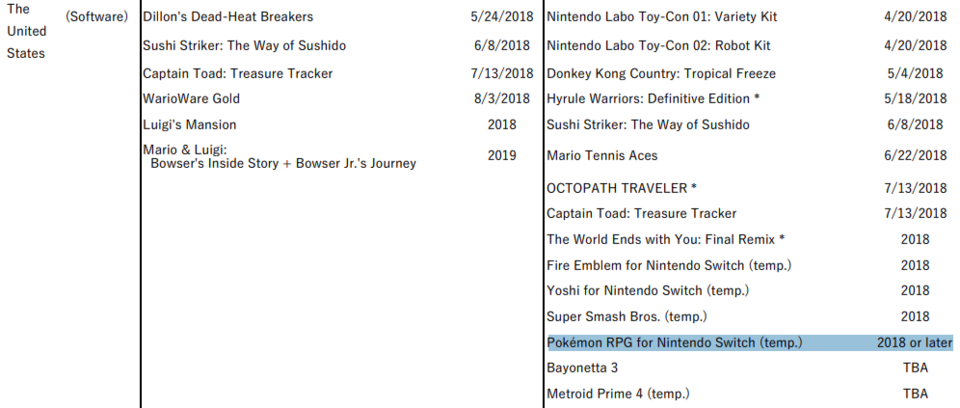Click Nintendo Labo Toy-Con 02: Robot Kit
Screen dimensions: 960x408
click(x=658, y=45)
